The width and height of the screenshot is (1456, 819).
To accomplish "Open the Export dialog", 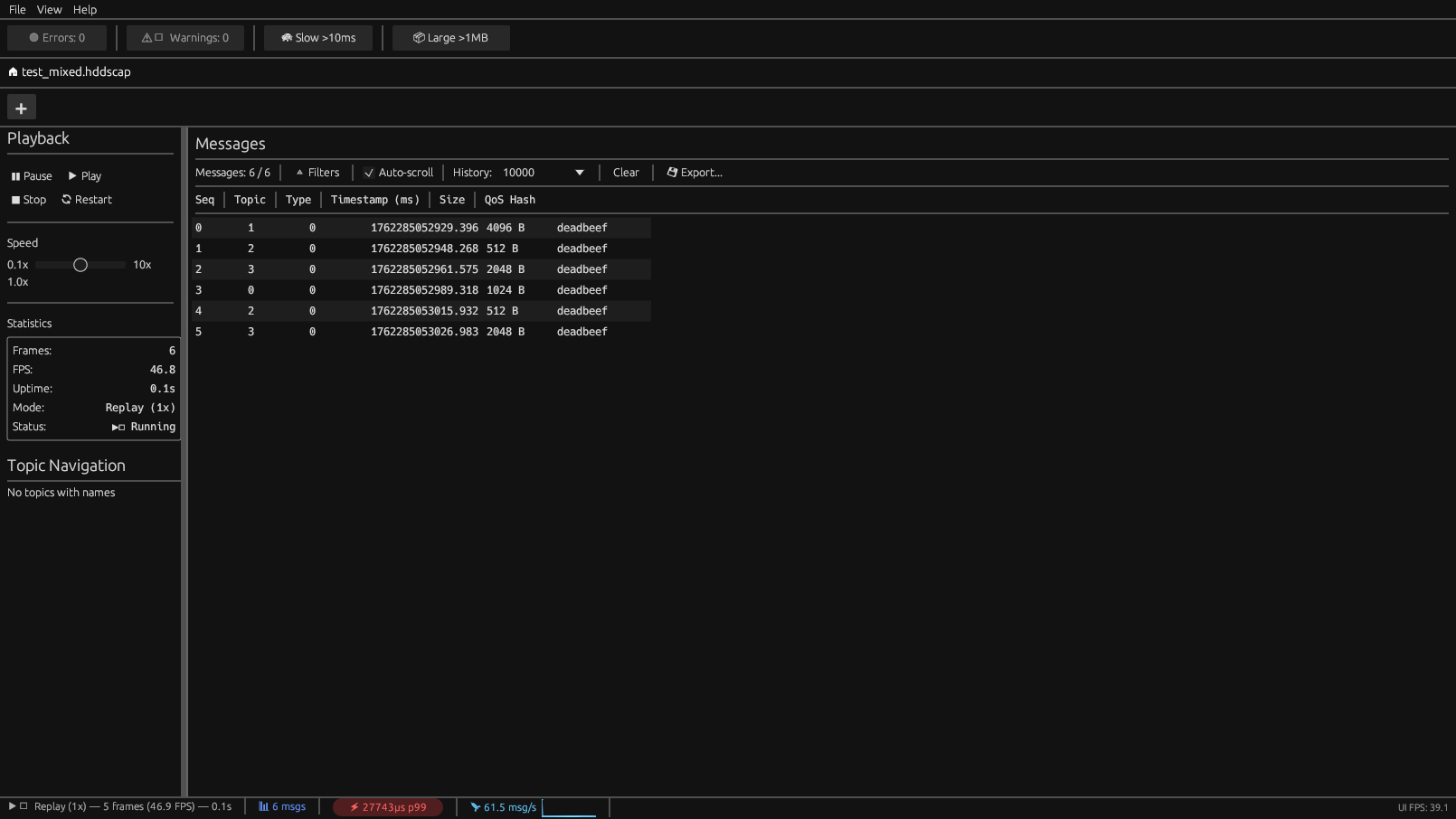I will click(x=693, y=172).
